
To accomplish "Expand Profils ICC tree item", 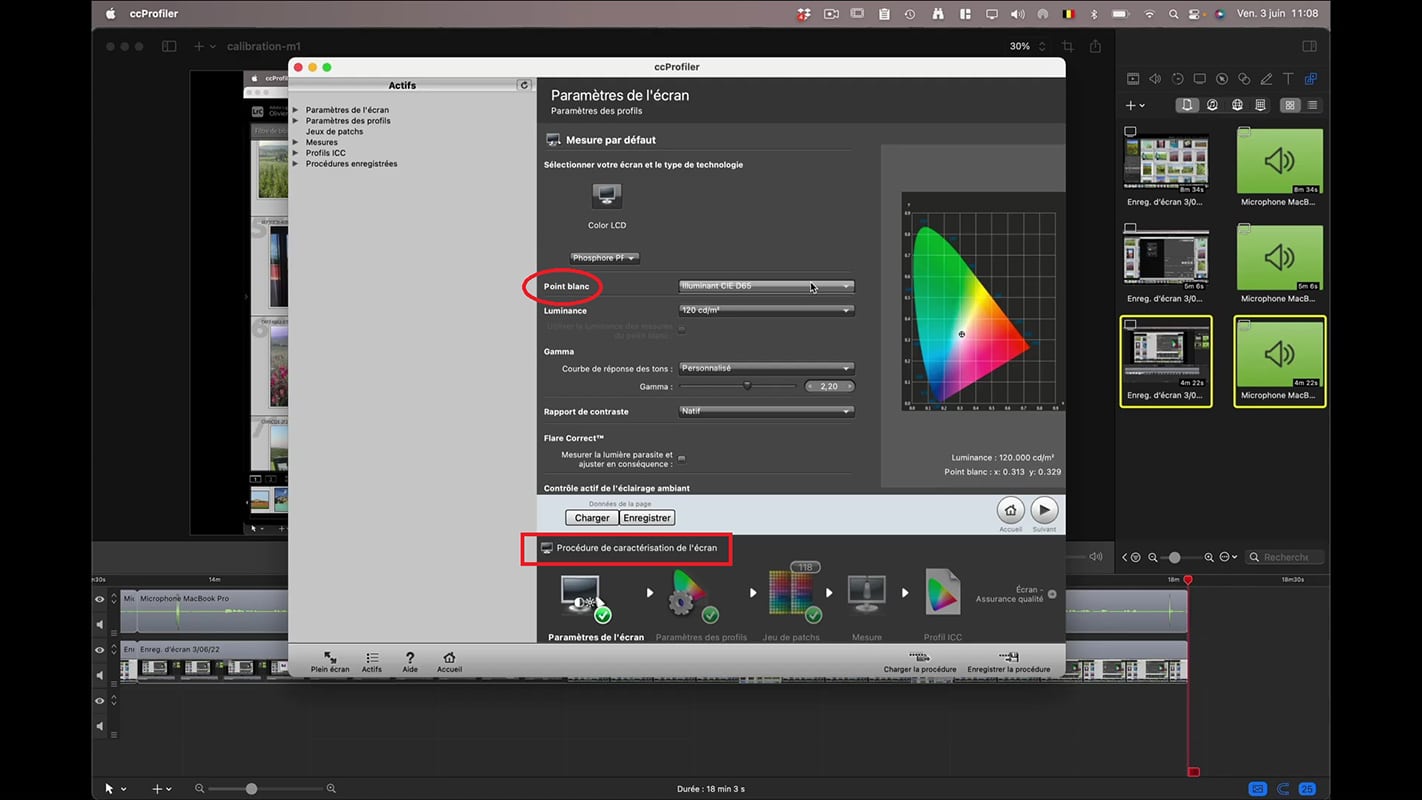I will coord(295,153).
